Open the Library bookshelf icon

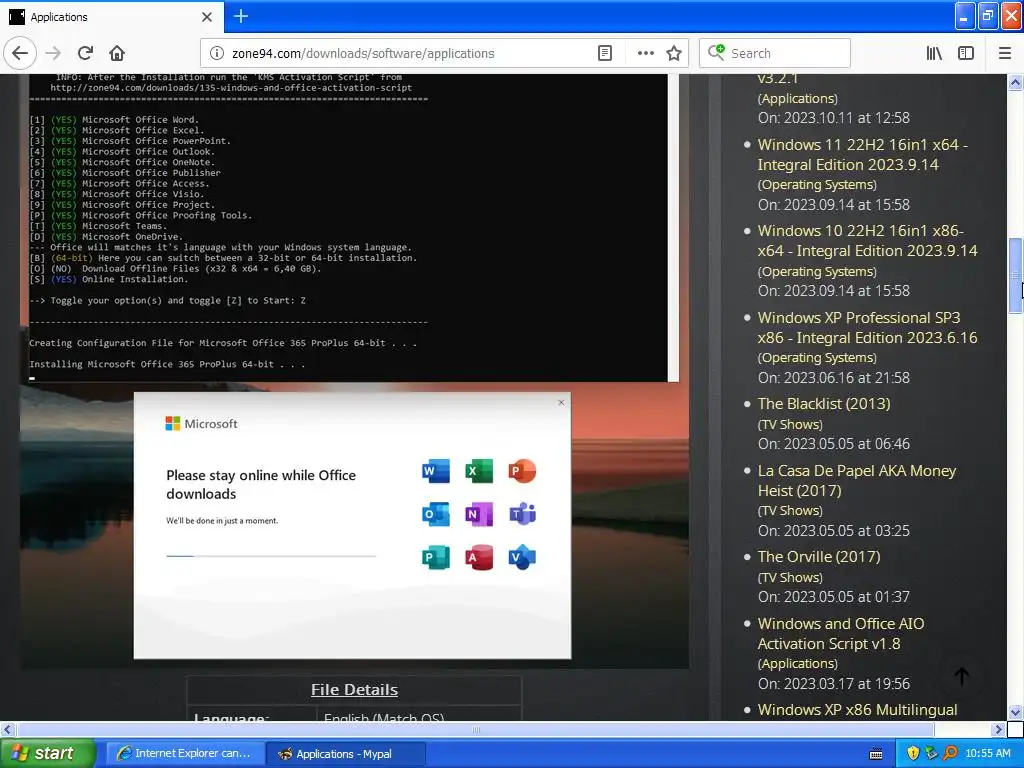[x=934, y=53]
